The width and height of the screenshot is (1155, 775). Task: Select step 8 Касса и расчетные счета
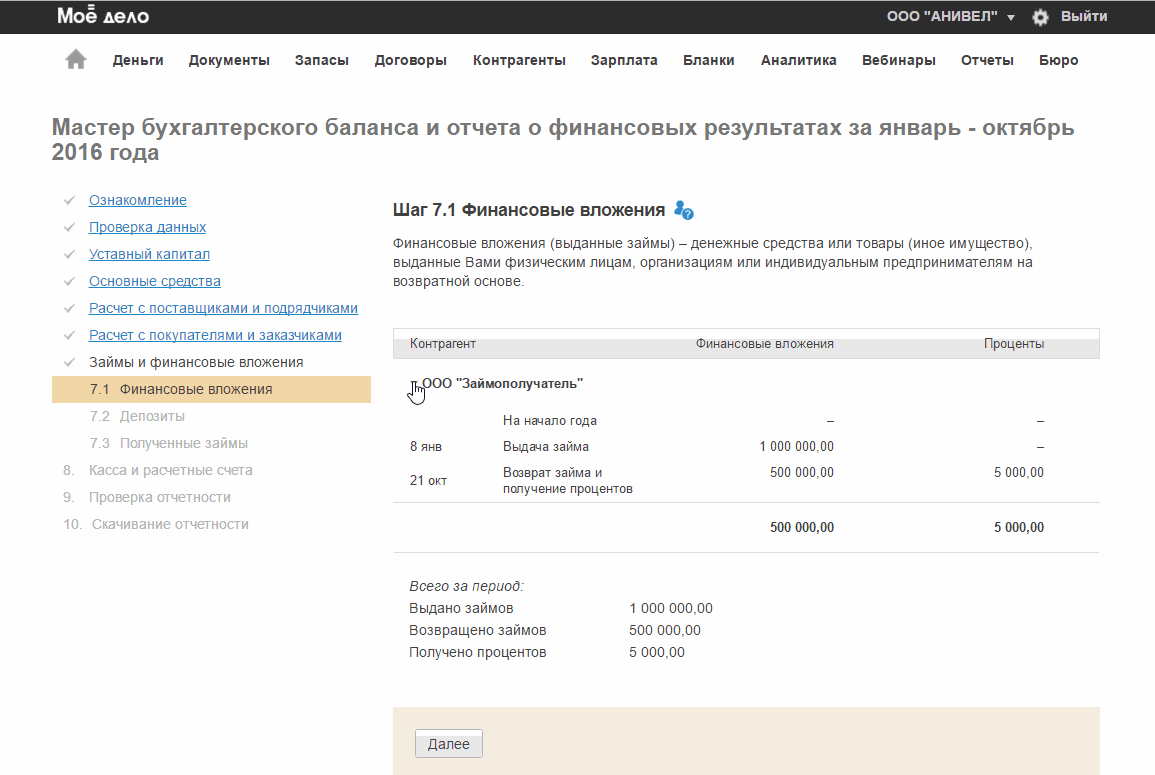pos(158,470)
